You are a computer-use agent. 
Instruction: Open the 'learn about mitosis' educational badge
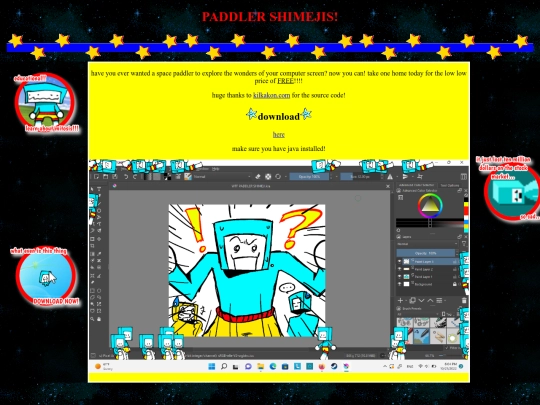45,102
